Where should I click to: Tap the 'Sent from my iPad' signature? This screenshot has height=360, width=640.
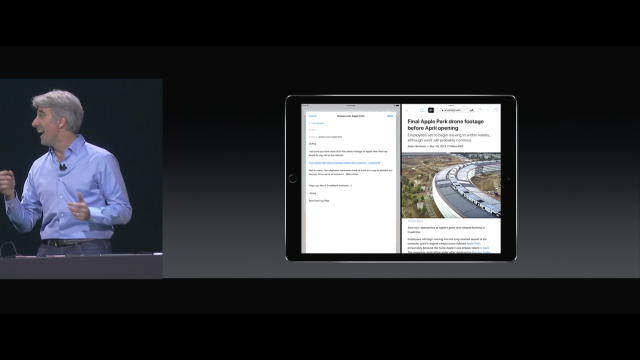pos(319,201)
